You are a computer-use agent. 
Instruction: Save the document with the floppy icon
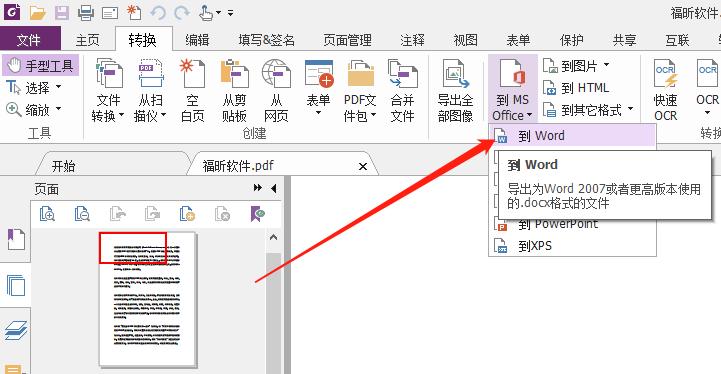point(62,12)
